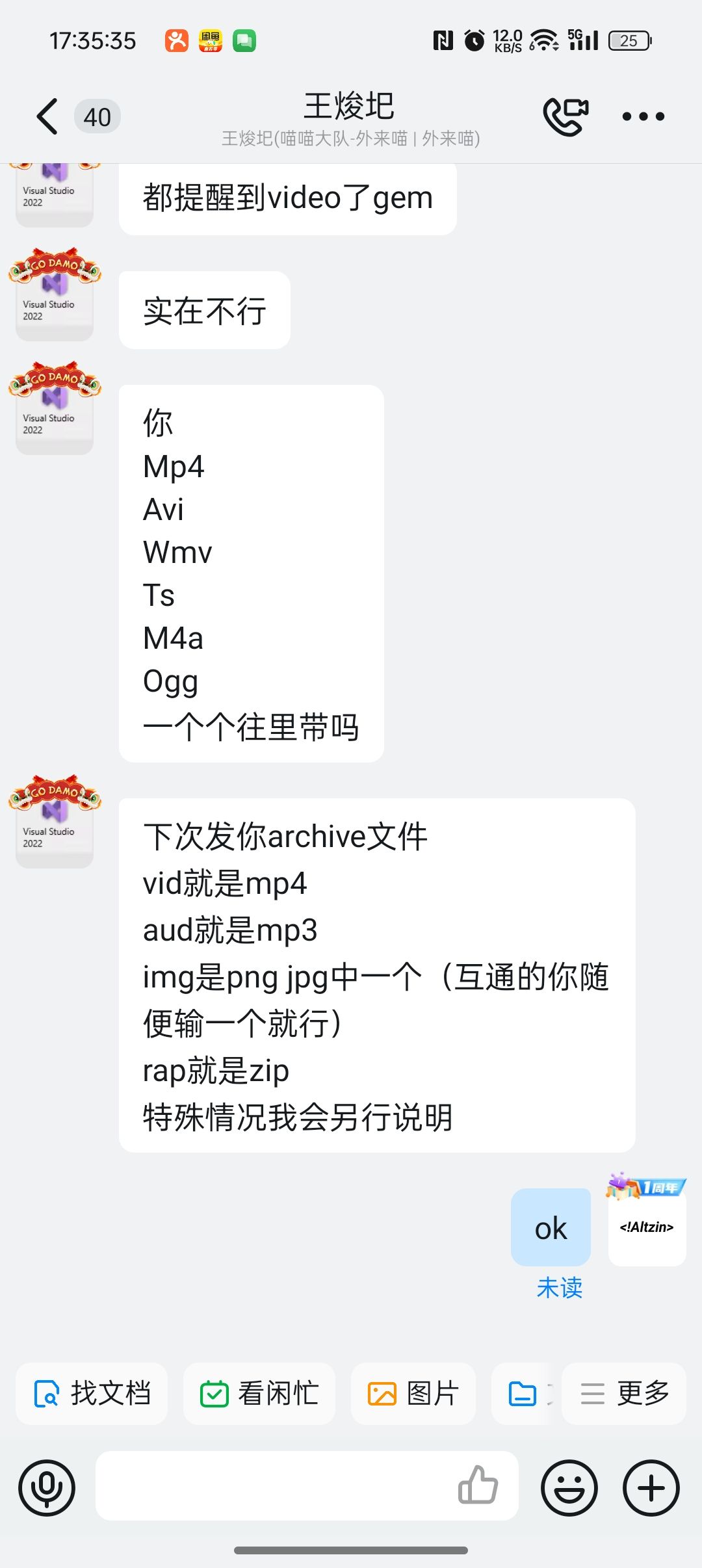Viewport: 702px width, 1568px height.
Task: Open the 图片 pictures shortcut
Action: point(413,1394)
